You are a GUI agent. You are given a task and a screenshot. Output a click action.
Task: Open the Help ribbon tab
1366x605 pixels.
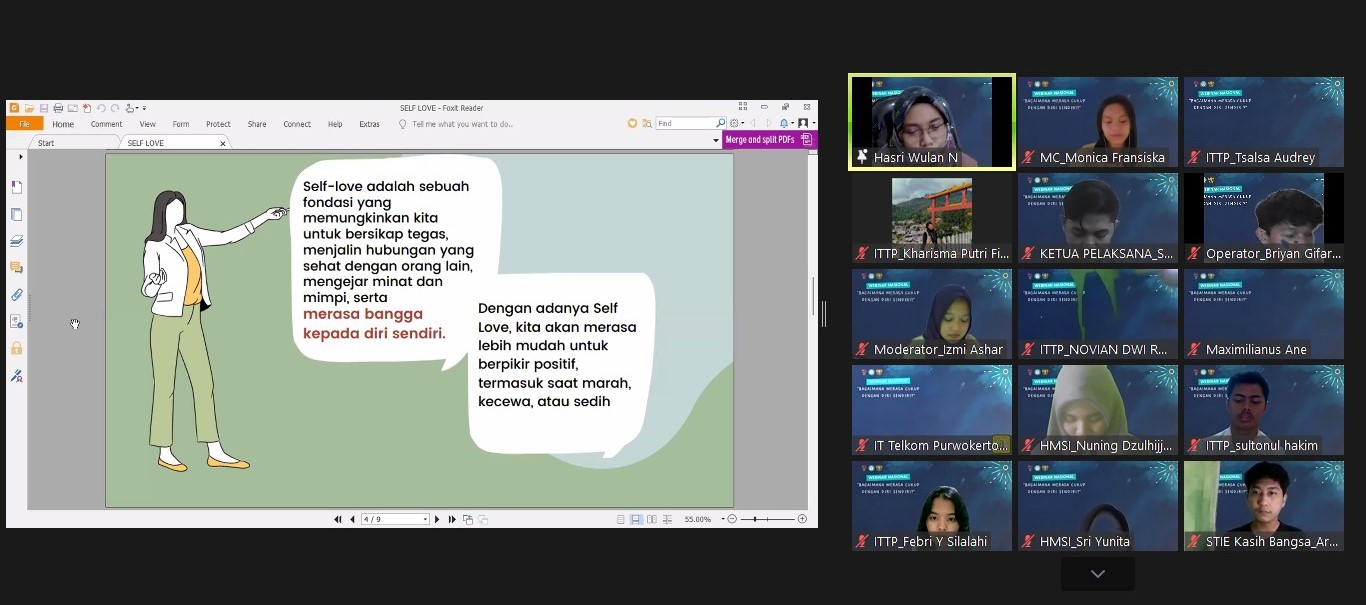point(335,124)
